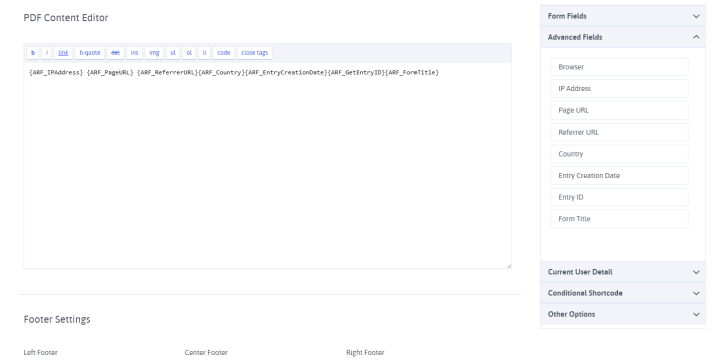Click the Other Options chevron
Screen dimensions: 715x362
(696, 315)
